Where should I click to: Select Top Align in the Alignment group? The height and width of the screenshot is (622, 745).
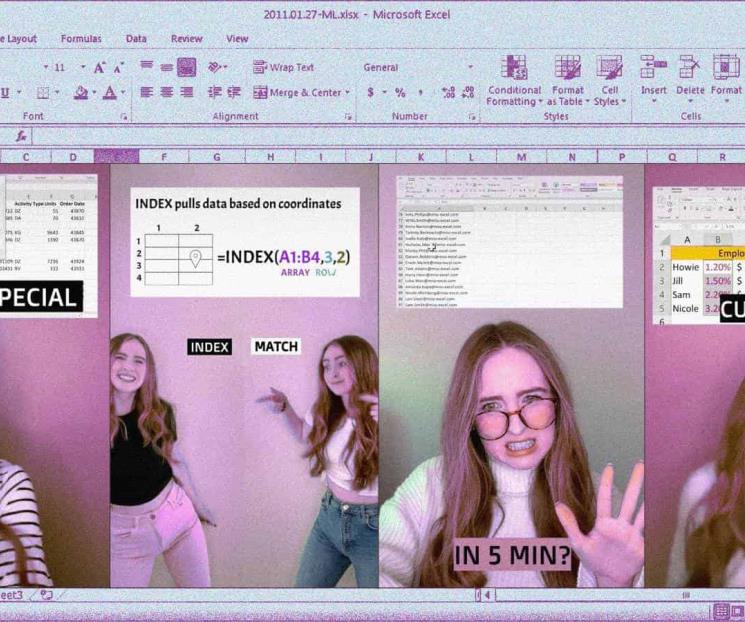147,65
